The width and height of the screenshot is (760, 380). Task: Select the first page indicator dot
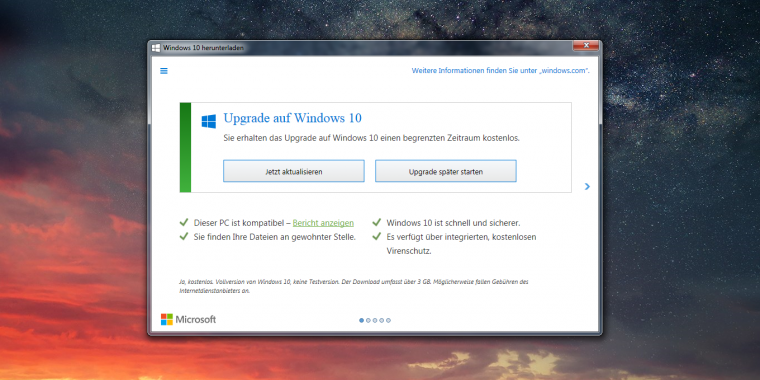pyautogui.click(x=362, y=320)
